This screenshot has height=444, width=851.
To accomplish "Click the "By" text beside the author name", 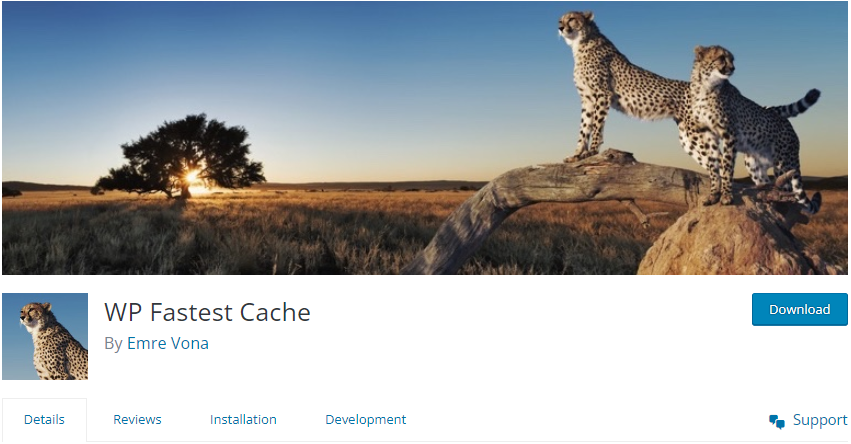I will (x=113, y=344).
